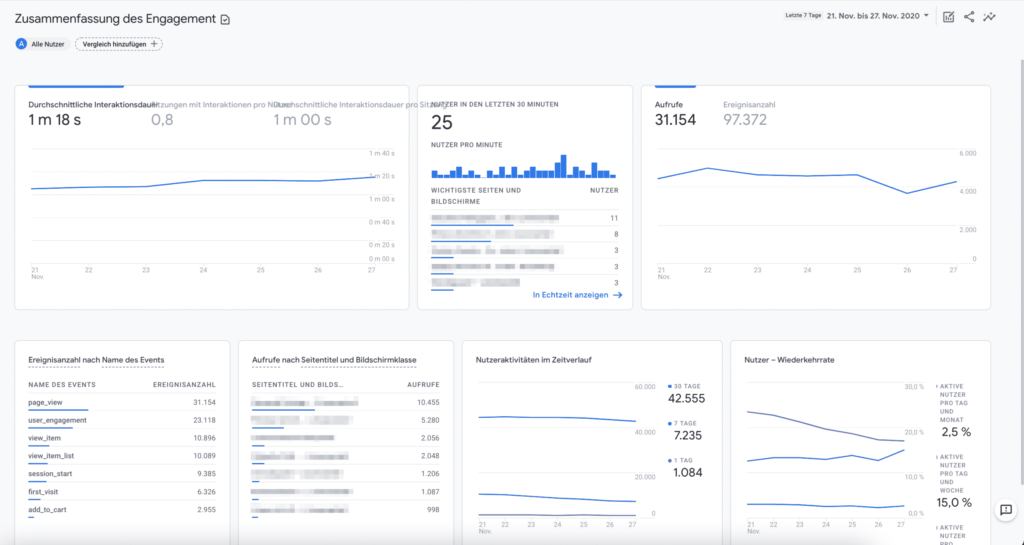The height and width of the screenshot is (545, 1024).
Task: Click the share report icon
Action: 969,17
